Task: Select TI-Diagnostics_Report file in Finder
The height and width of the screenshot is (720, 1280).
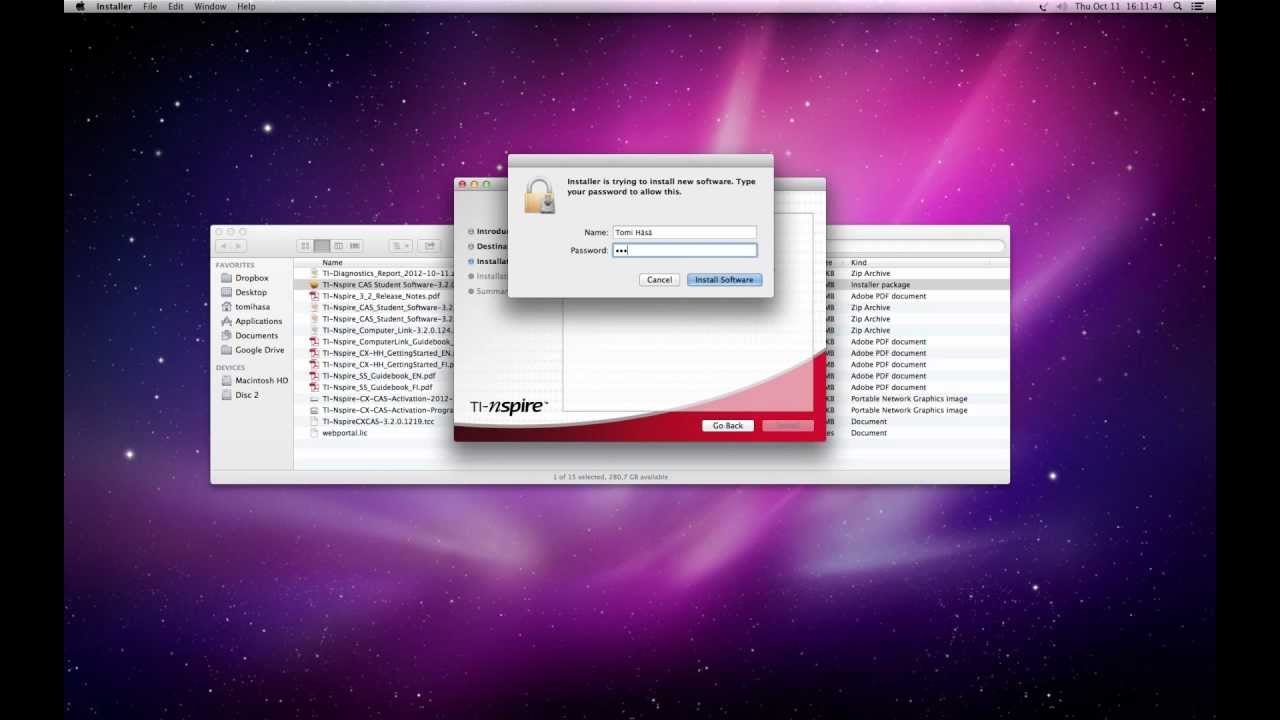Action: pos(381,273)
